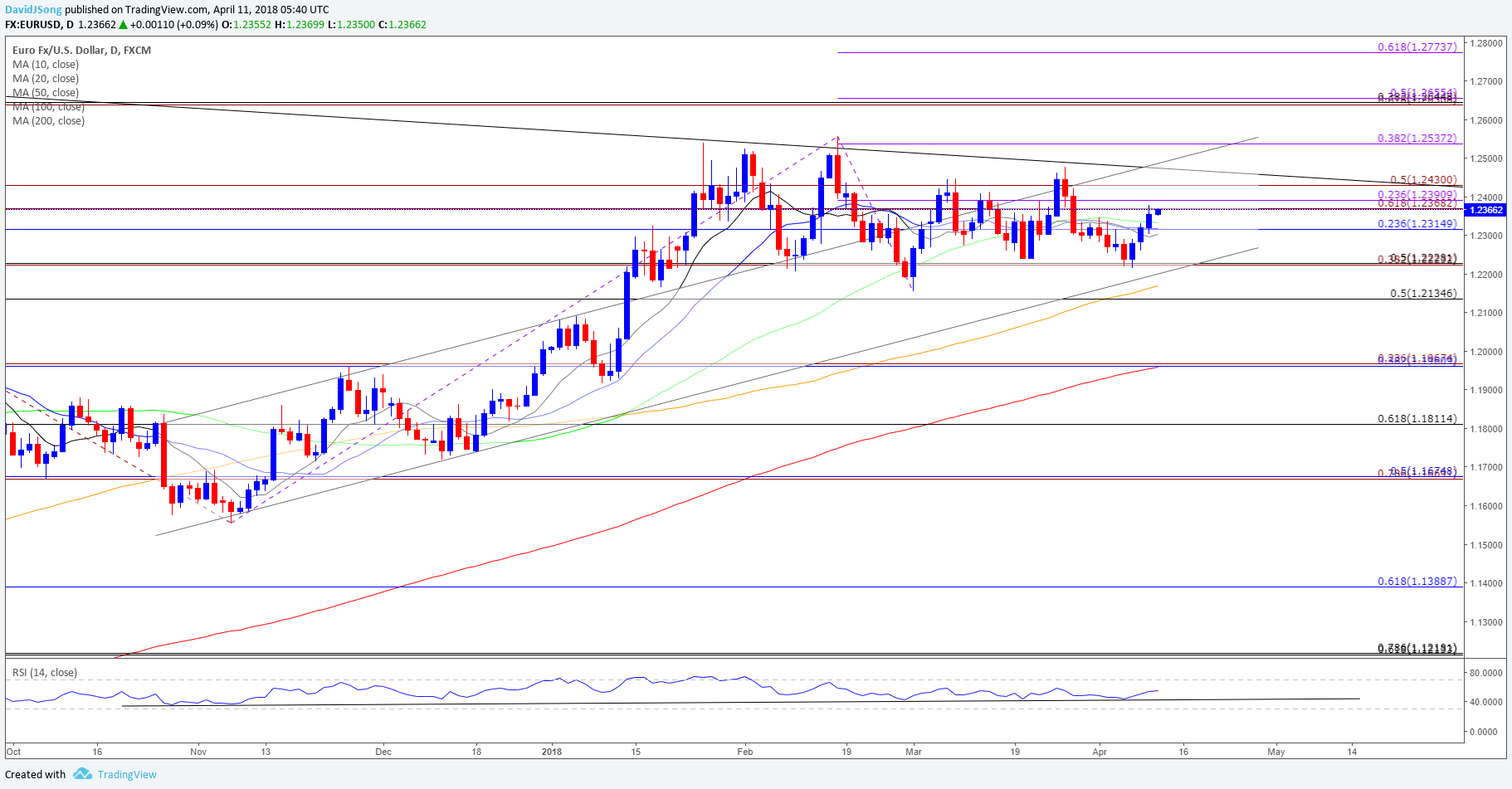This screenshot has height=789, width=1512.
Task: Click the TradingView cloud logo icon
Action: [82, 773]
